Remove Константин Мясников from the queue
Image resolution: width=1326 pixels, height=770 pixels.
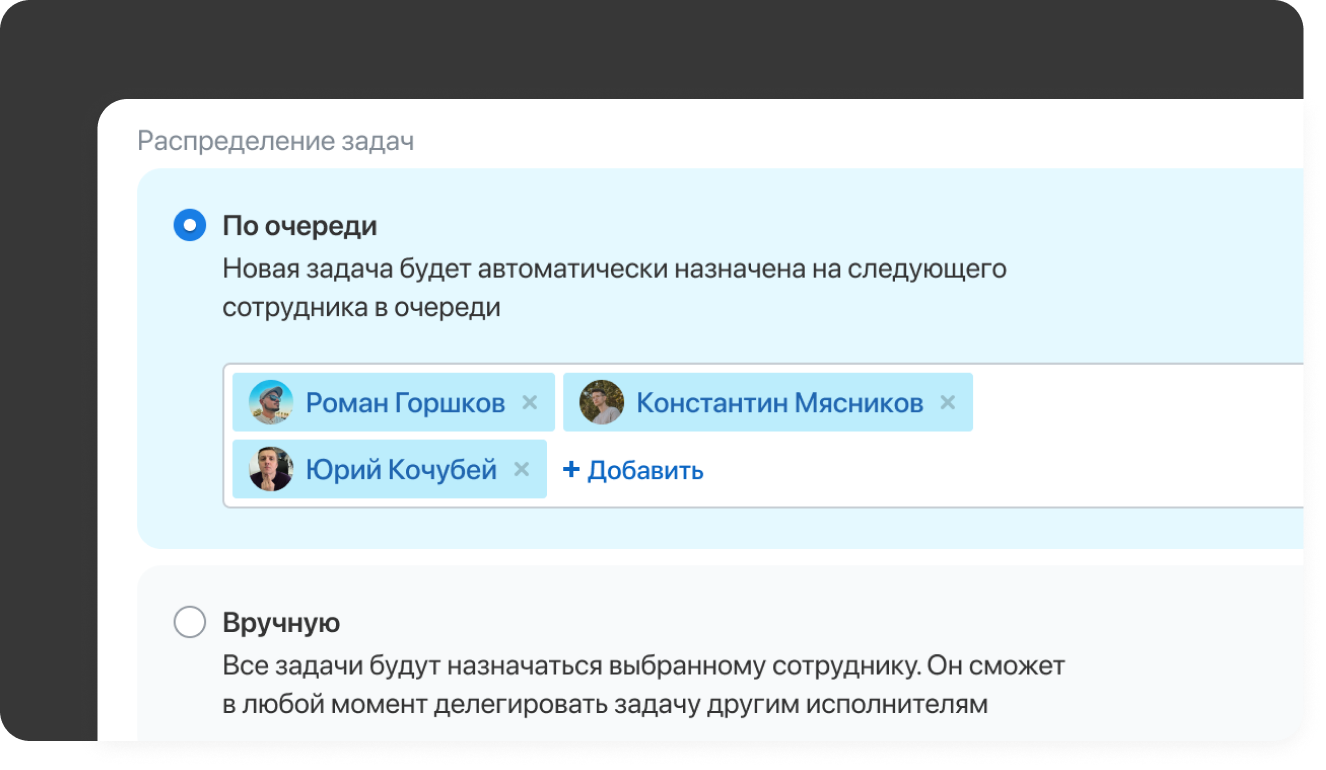point(948,402)
